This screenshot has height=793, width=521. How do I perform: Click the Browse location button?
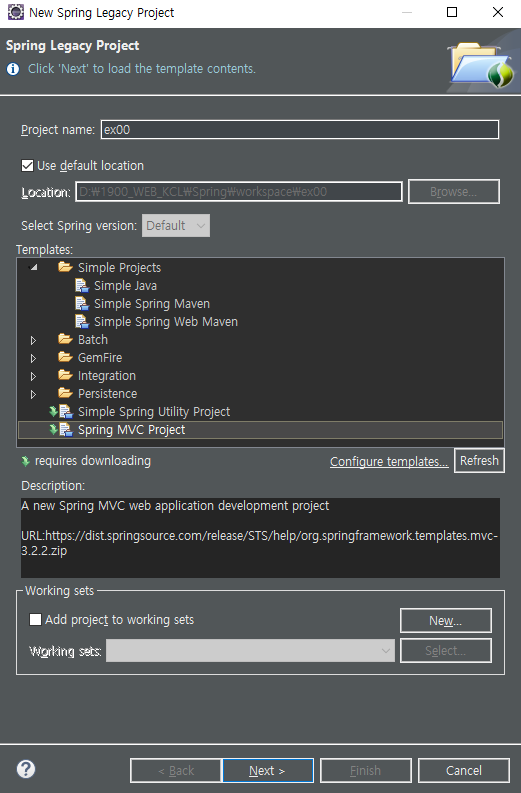(x=454, y=192)
